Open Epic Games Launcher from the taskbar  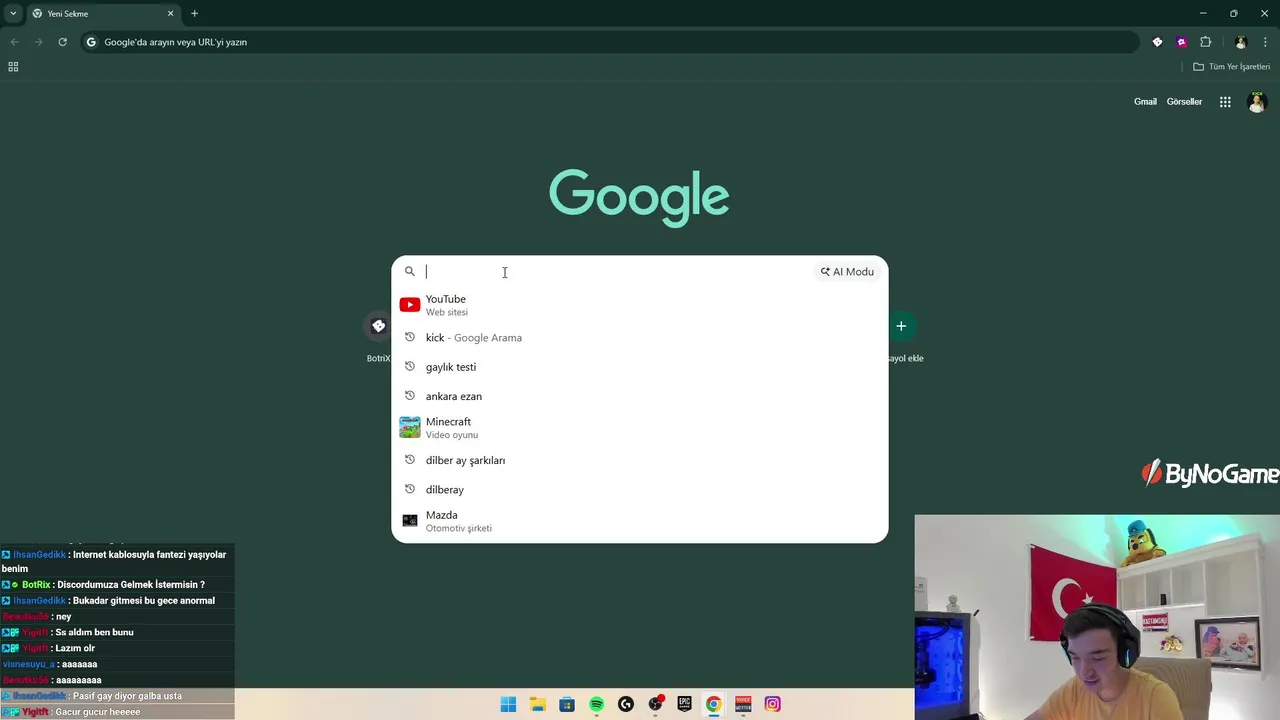(x=685, y=704)
